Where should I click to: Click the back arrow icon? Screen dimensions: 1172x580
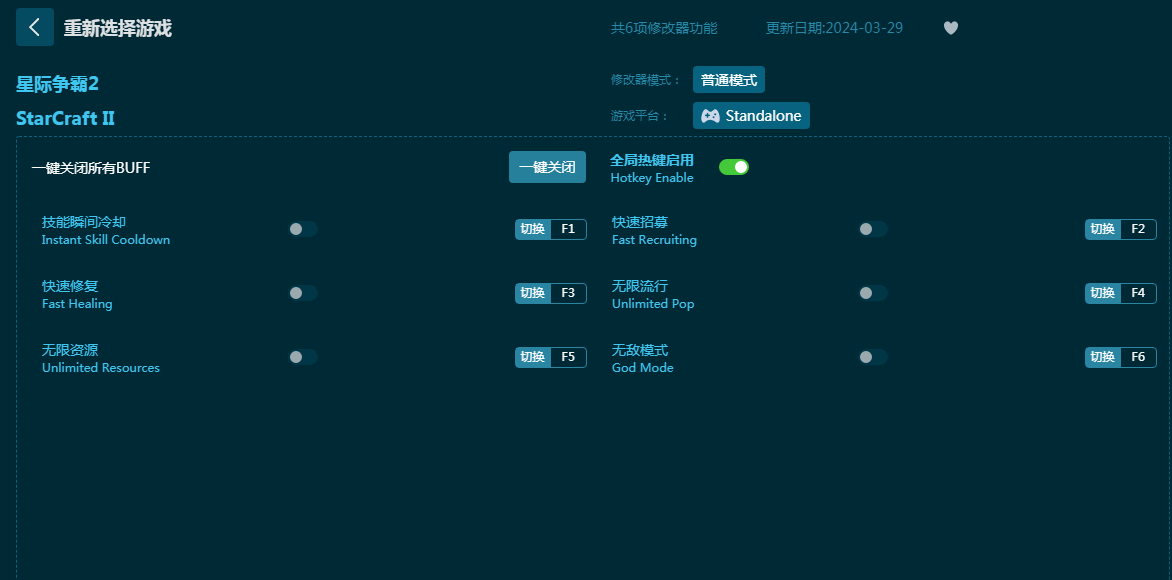point(34,27)
